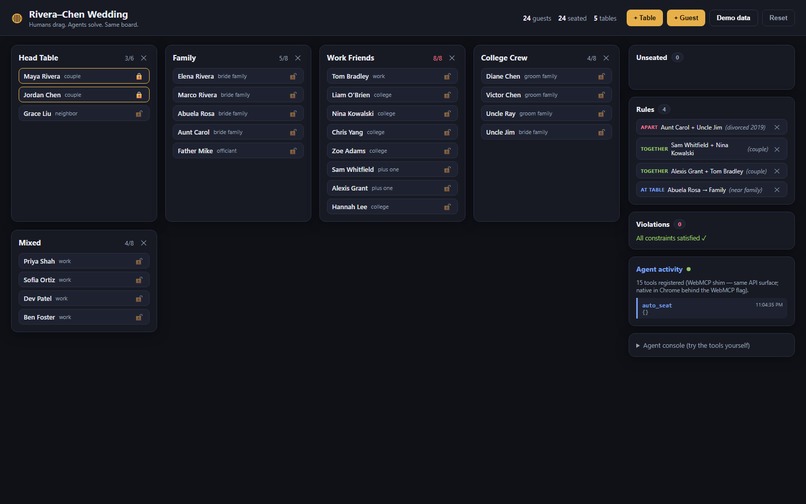806x504 pixels.
Task: Select the Uncle Jim guest name
Action: pyautogui.click(x=500, y=132)
